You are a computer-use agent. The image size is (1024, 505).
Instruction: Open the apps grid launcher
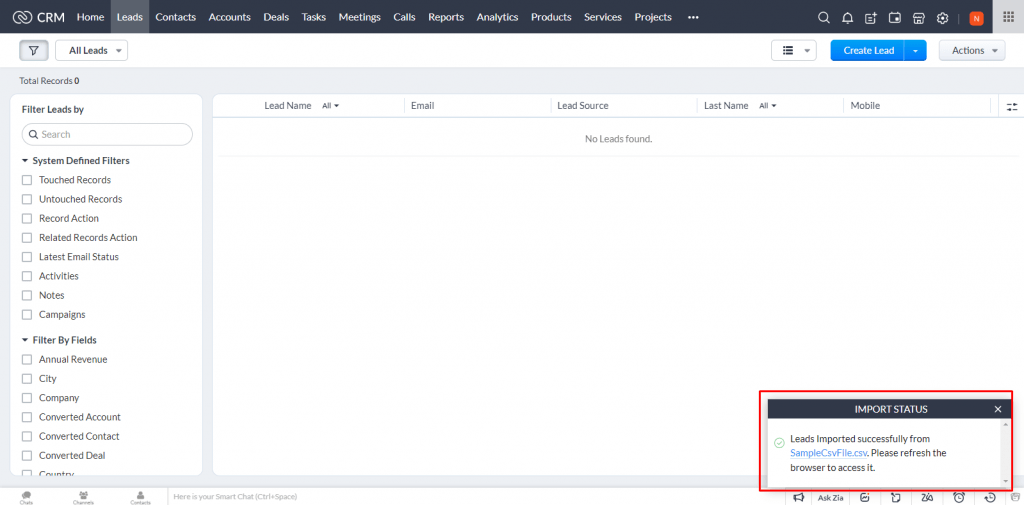[1008, 17]
